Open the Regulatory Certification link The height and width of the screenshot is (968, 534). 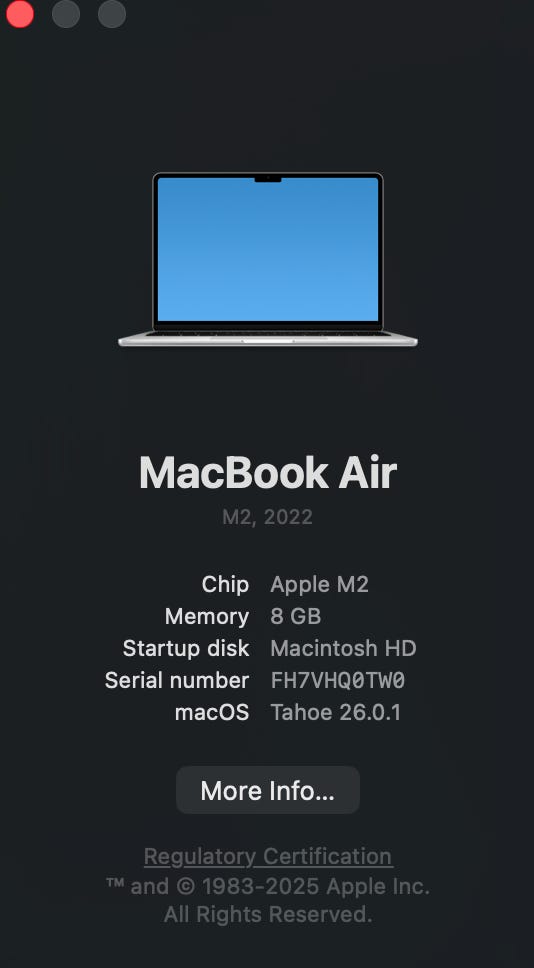pyautogui.click(x=268, y=856)
